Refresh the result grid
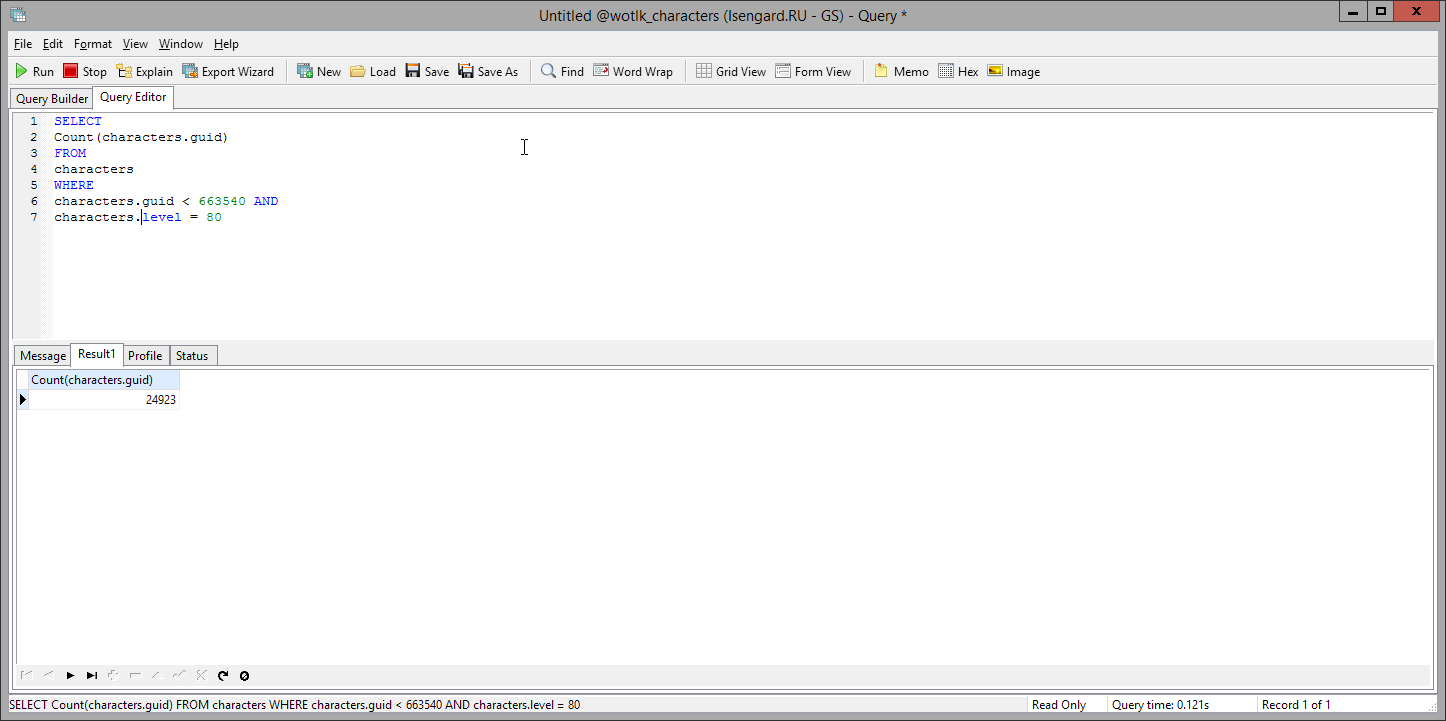The image size is (1446, 721). [223, 676]
